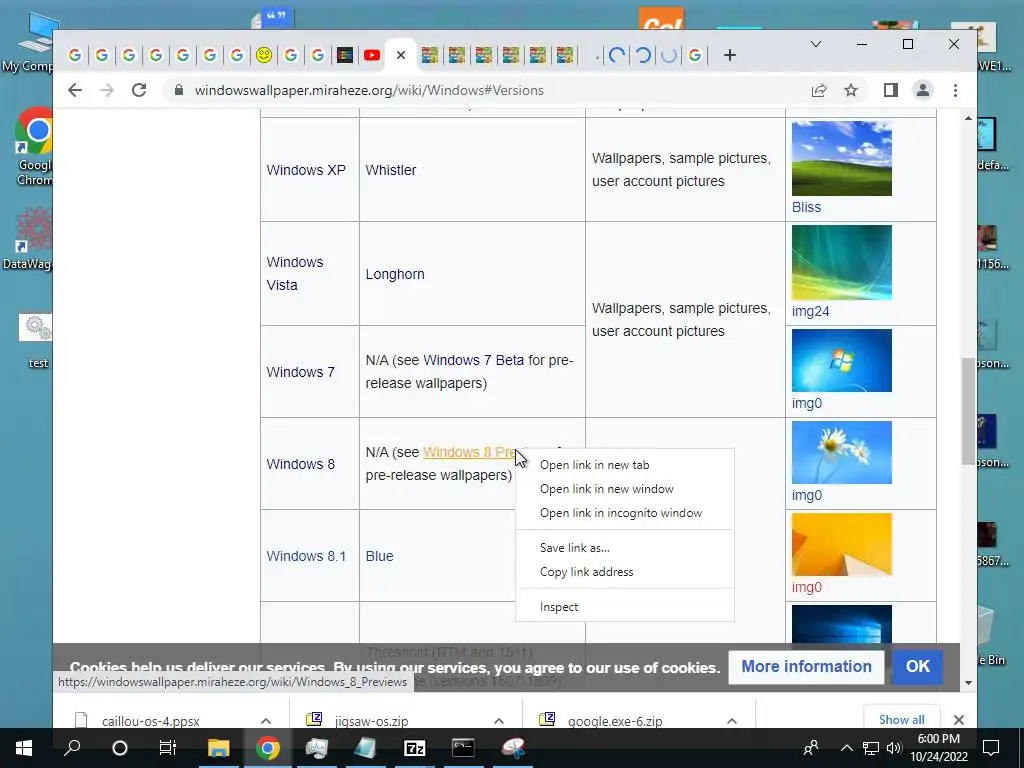Click the page's vertical scrollbar thumb
Viewport: 1024px width, 768px height.
[x=968, y=411]
